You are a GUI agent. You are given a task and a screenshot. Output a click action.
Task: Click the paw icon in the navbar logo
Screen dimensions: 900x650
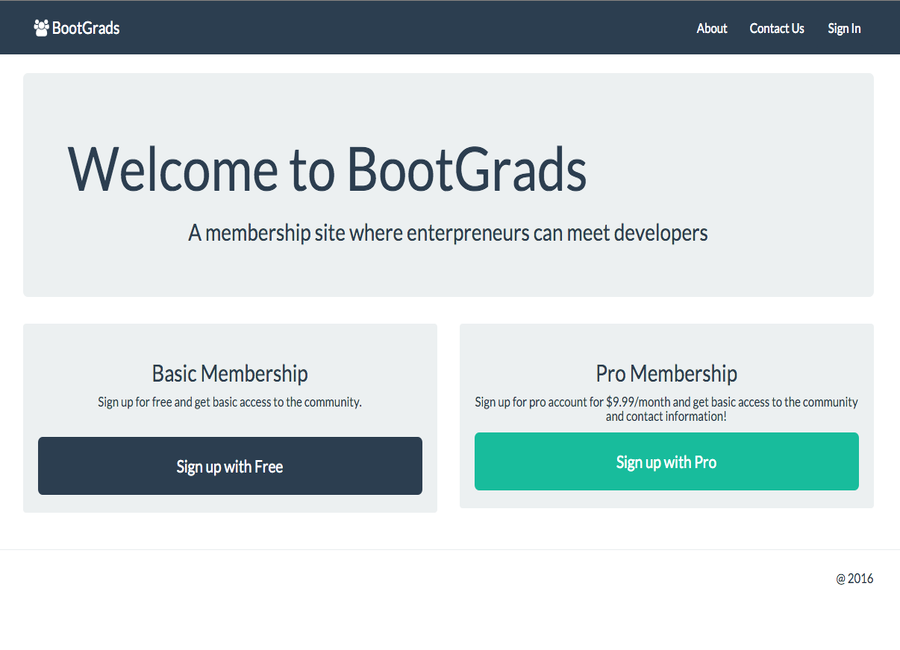41,28
